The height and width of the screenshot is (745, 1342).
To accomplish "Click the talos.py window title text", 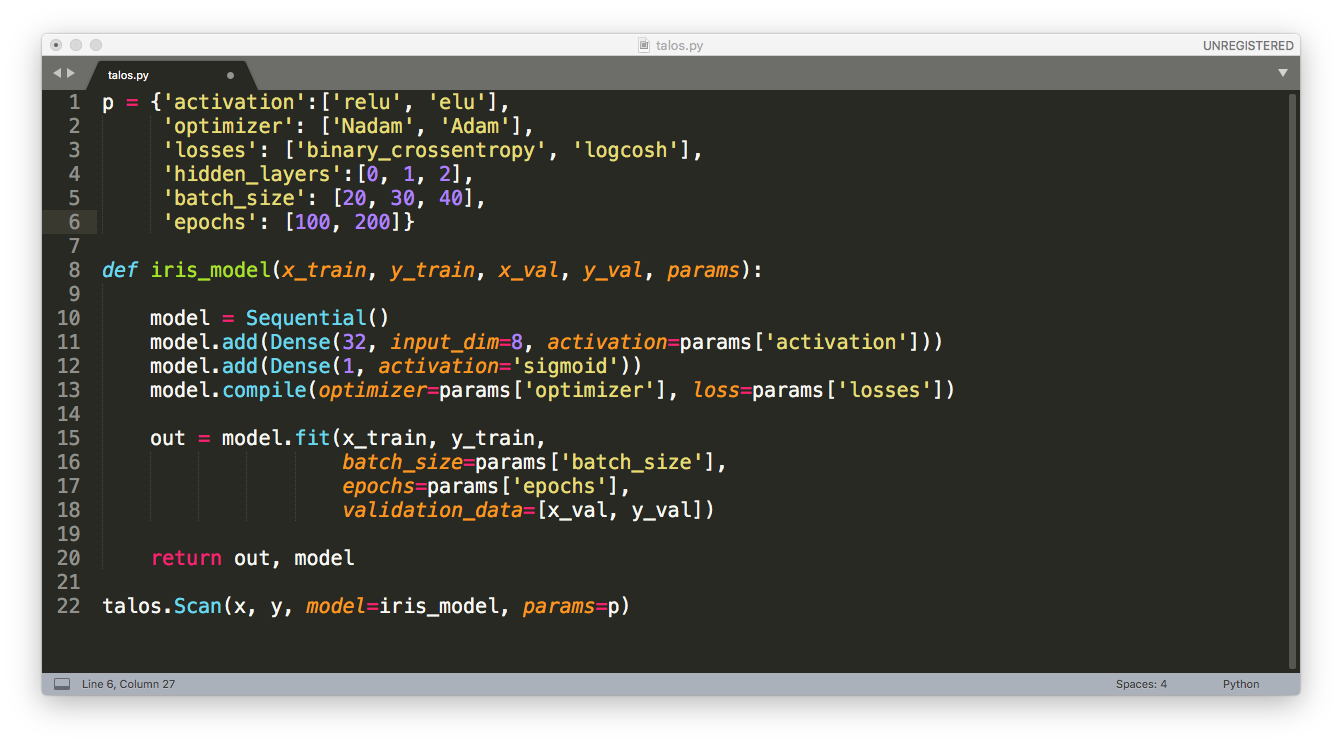I will tap(679, 45).
